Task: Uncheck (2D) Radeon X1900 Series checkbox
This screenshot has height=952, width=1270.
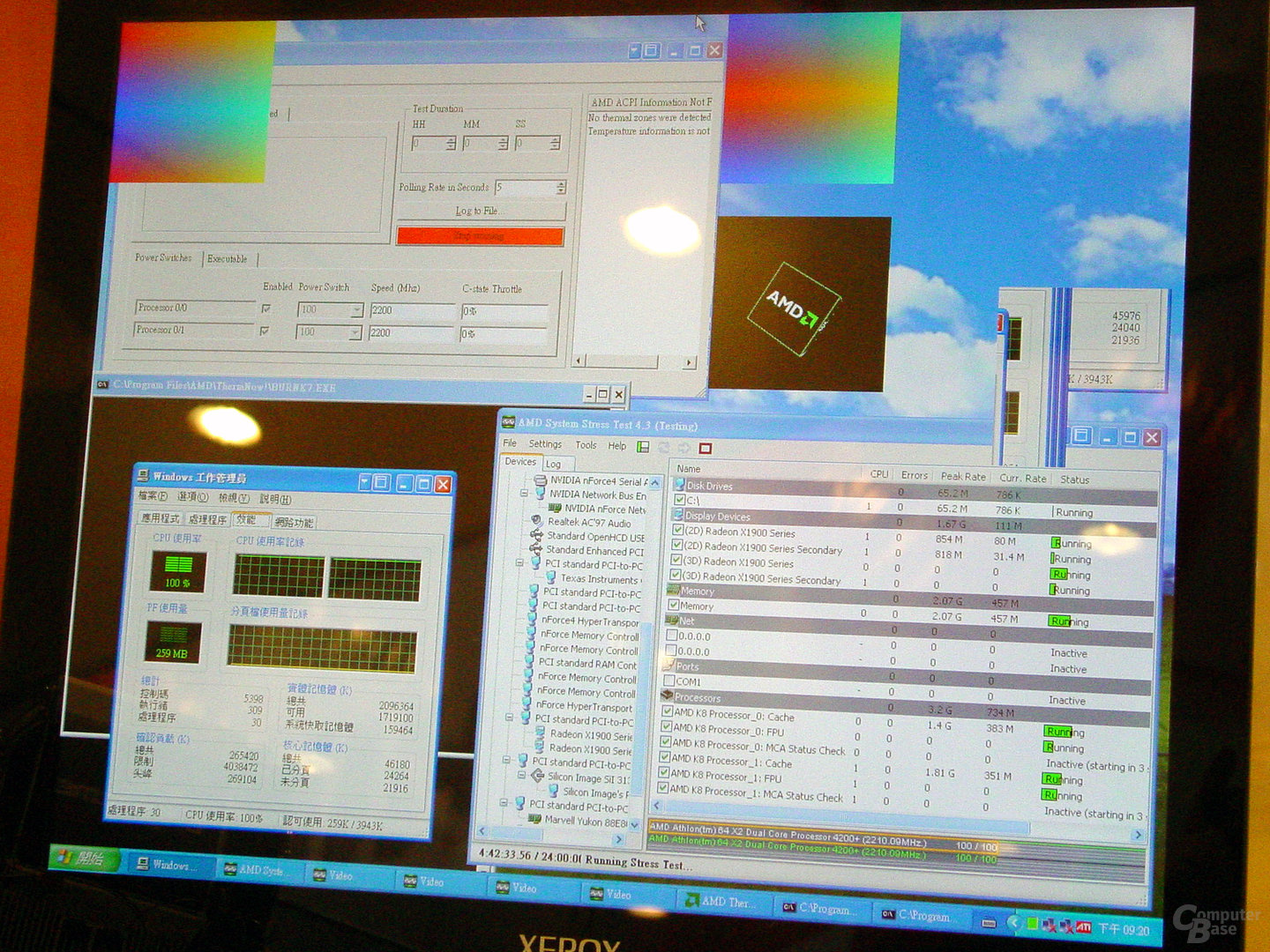Action: point(677,531)
